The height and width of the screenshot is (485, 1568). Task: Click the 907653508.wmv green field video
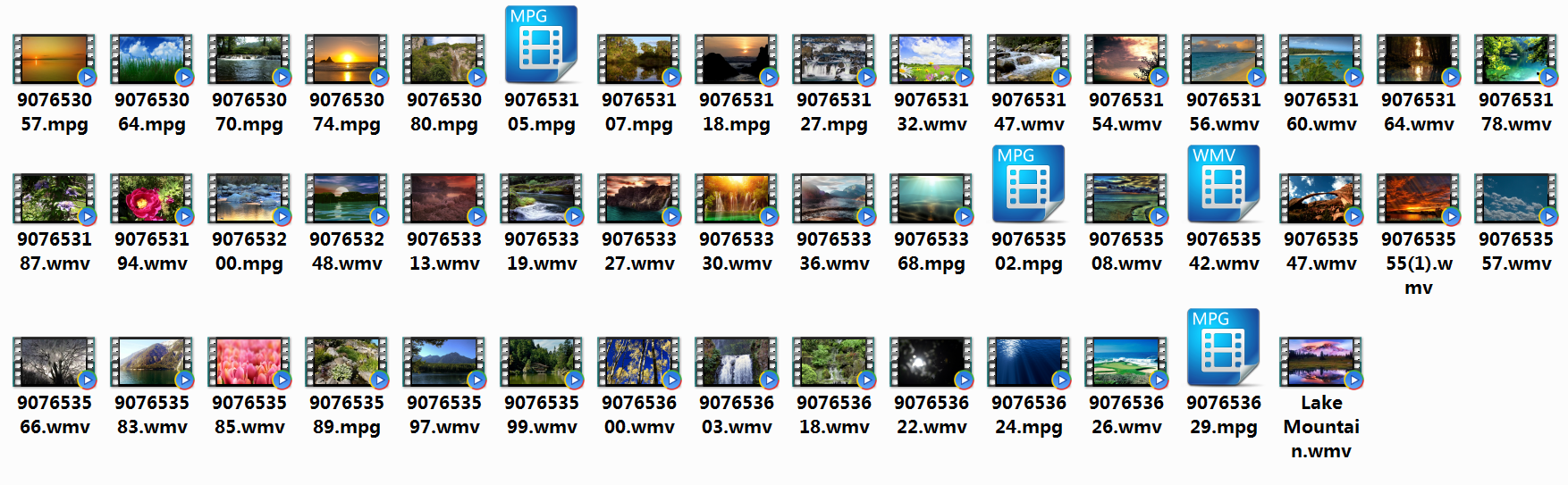pos(1126,198)
